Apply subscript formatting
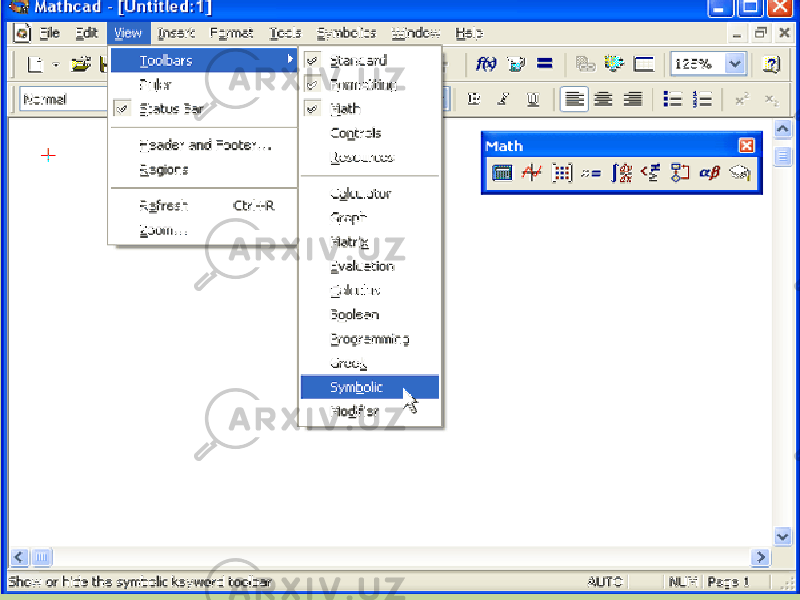800x600 pixels. 771,99
